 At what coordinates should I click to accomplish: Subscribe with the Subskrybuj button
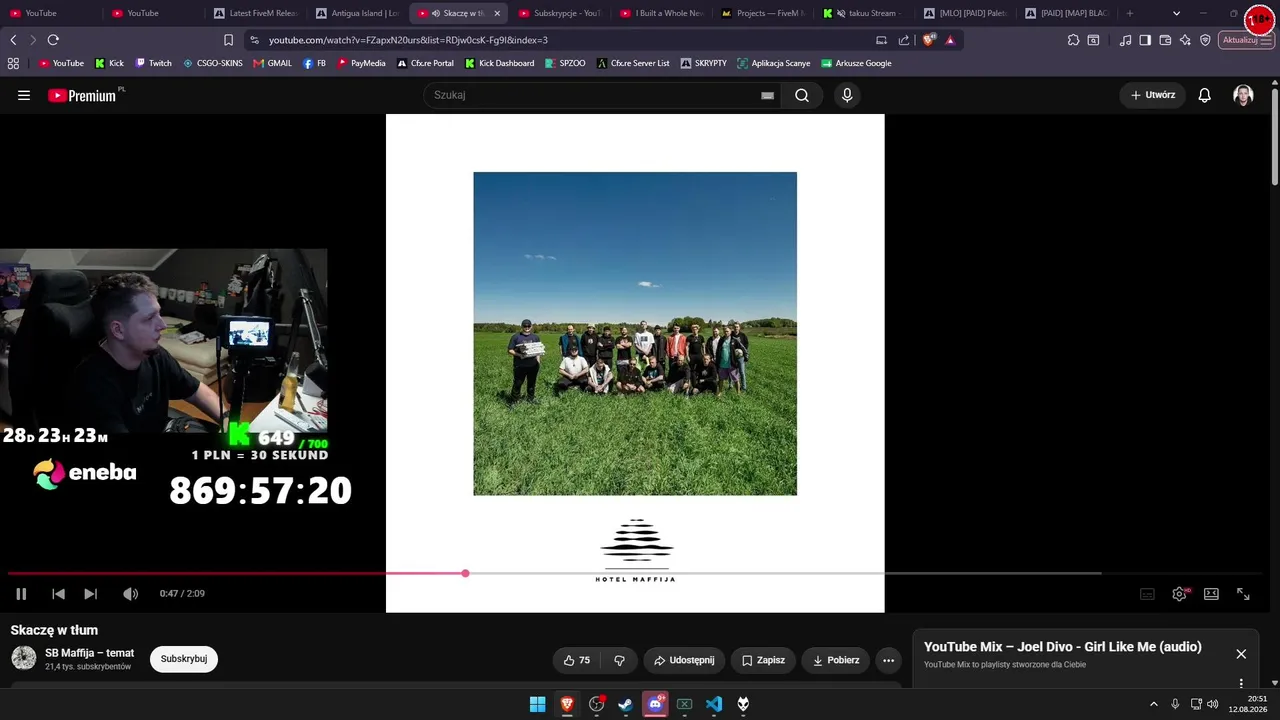pos(184,659)
